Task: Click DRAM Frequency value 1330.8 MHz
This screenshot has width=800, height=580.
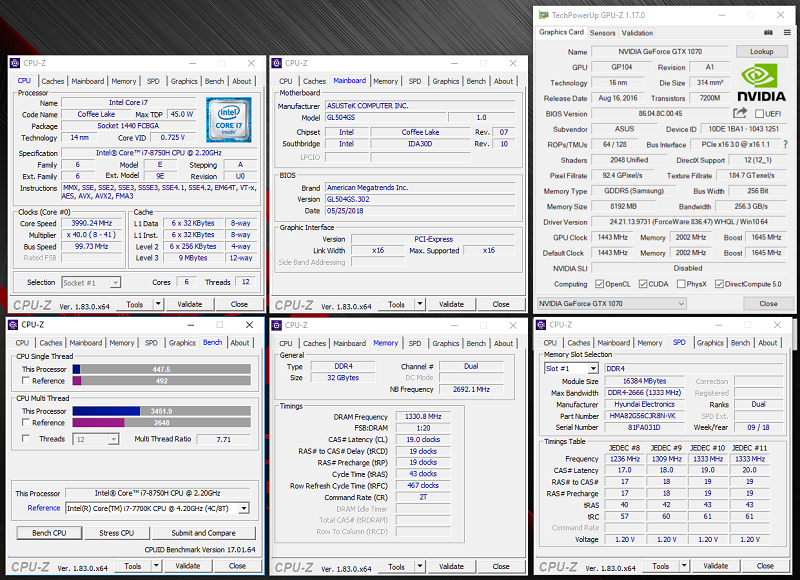Action: (423, 416)
